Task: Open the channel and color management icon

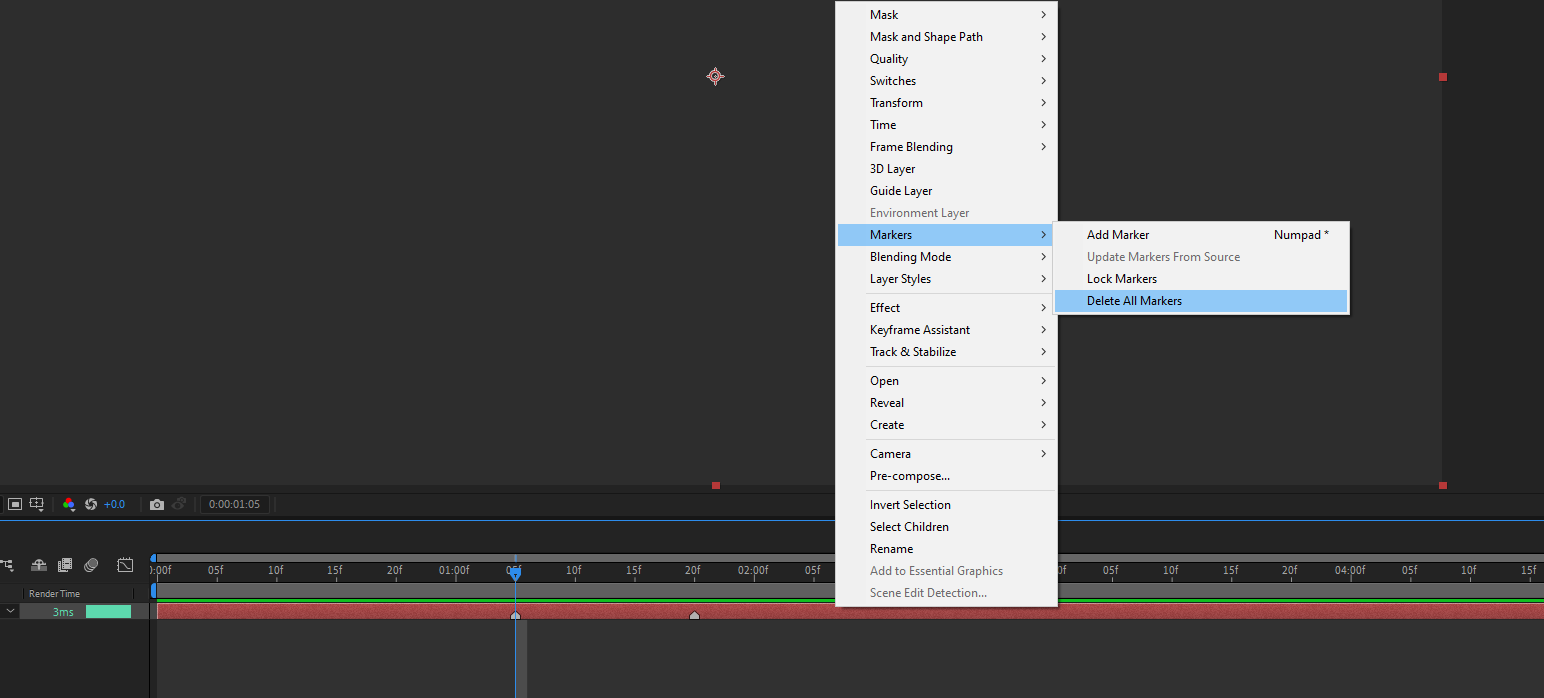Action: point(69,504)
